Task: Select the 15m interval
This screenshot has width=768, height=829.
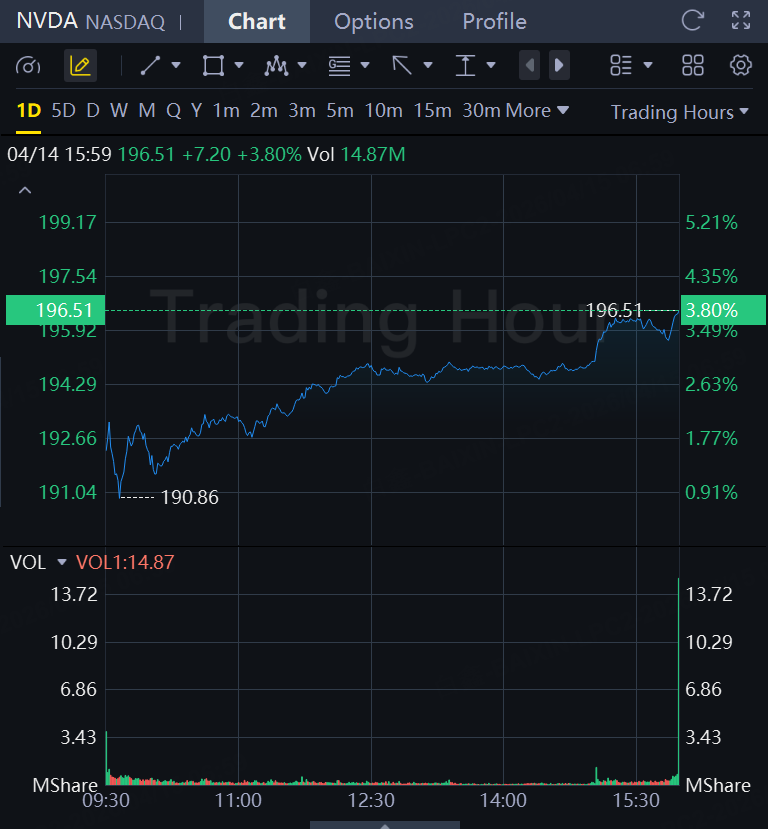Action: tap(432, 111)
